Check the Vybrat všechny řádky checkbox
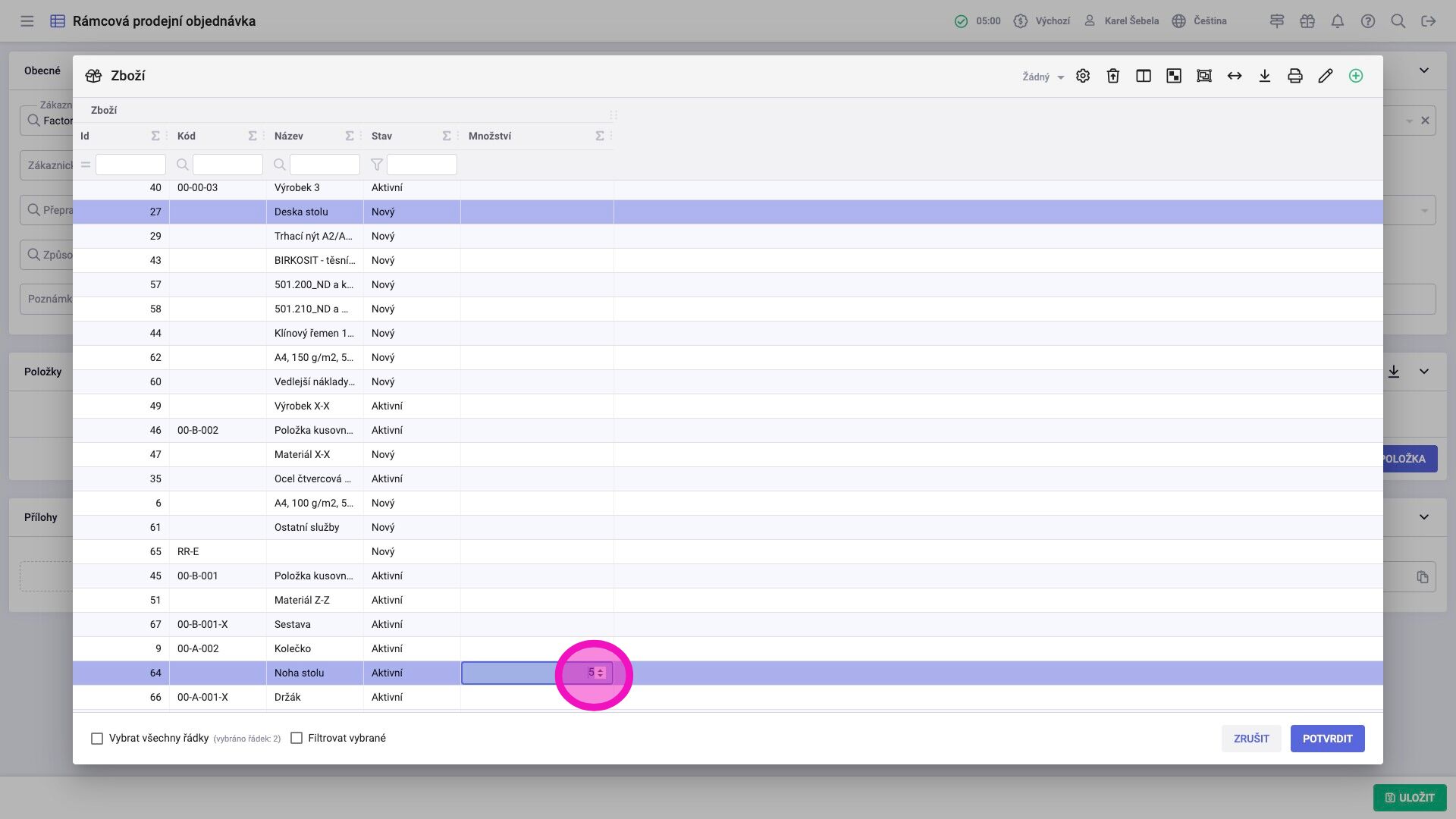Image resolution: width=1456 pixels, height=819 pixels. click(x=97, y=739)
